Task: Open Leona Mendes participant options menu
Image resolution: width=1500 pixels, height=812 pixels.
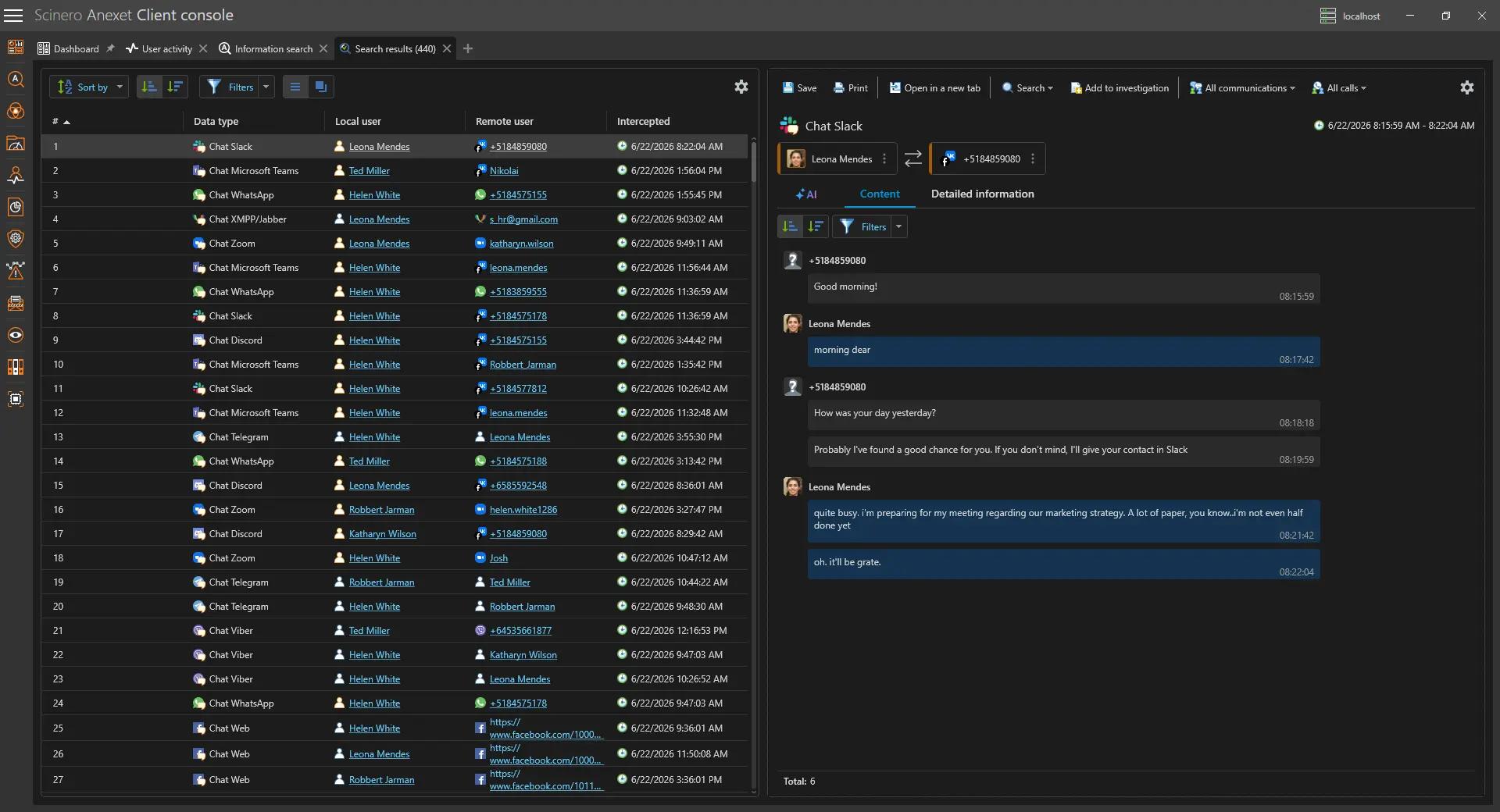Action: (884, 158)
